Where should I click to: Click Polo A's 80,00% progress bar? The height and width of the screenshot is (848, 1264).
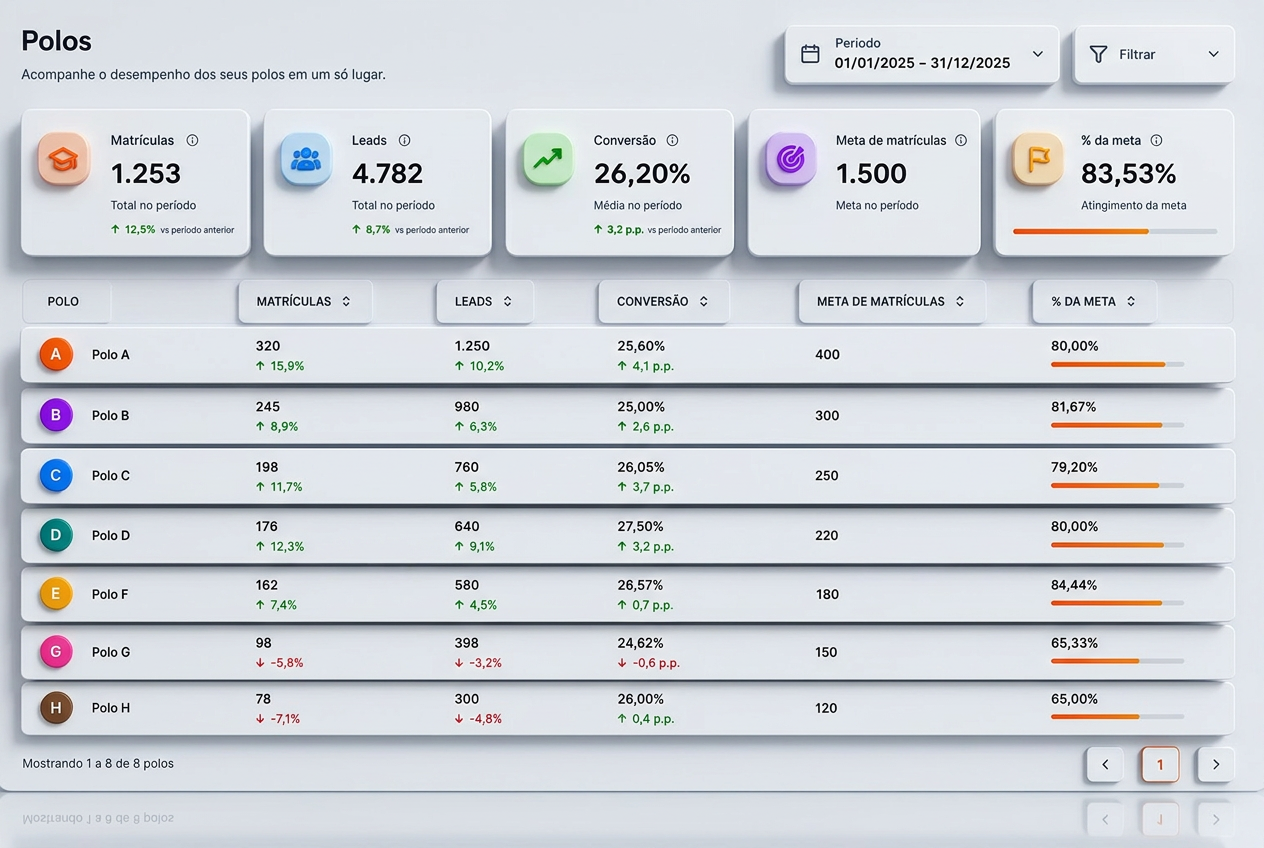1117,364
